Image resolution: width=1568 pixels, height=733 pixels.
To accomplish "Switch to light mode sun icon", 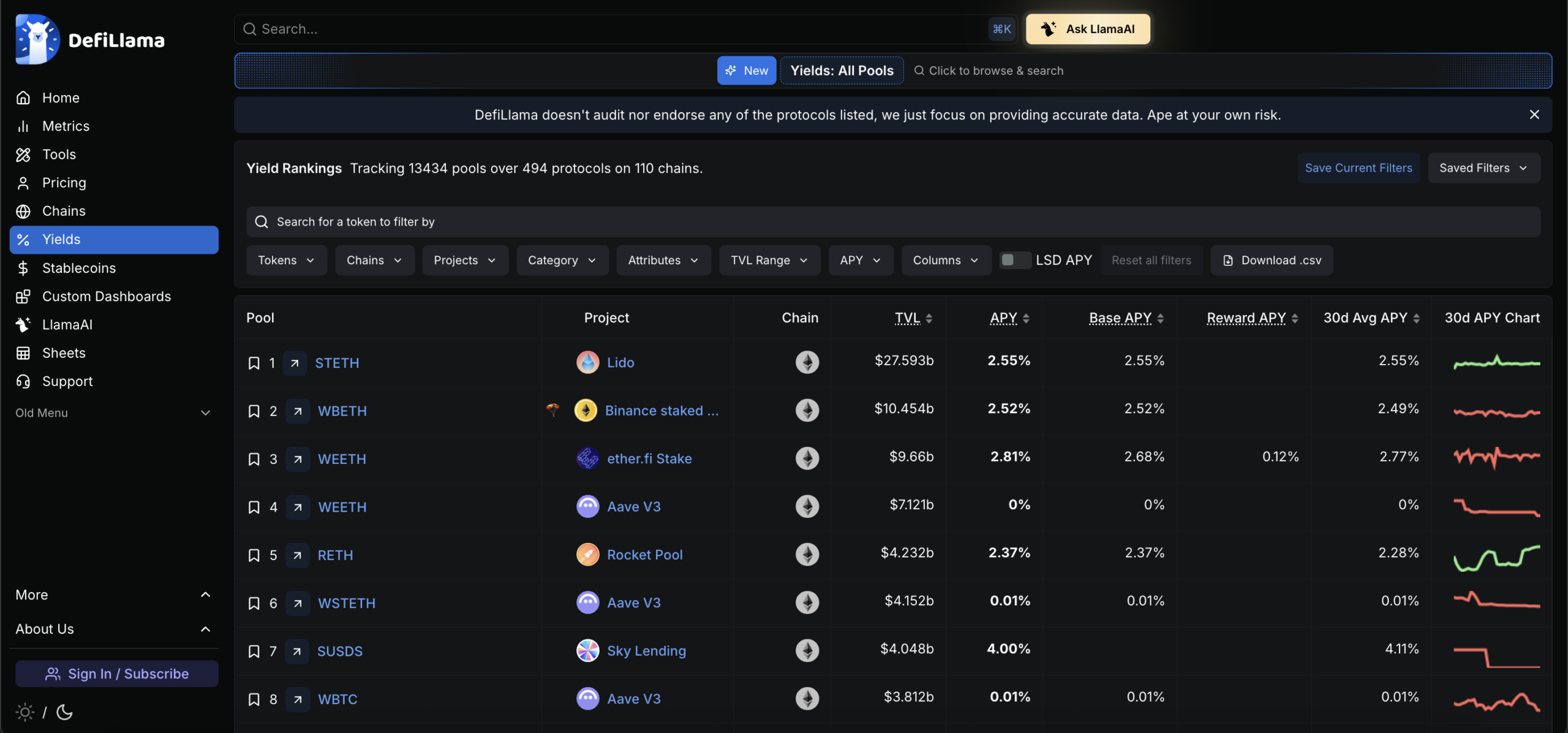I will [25, 712].
